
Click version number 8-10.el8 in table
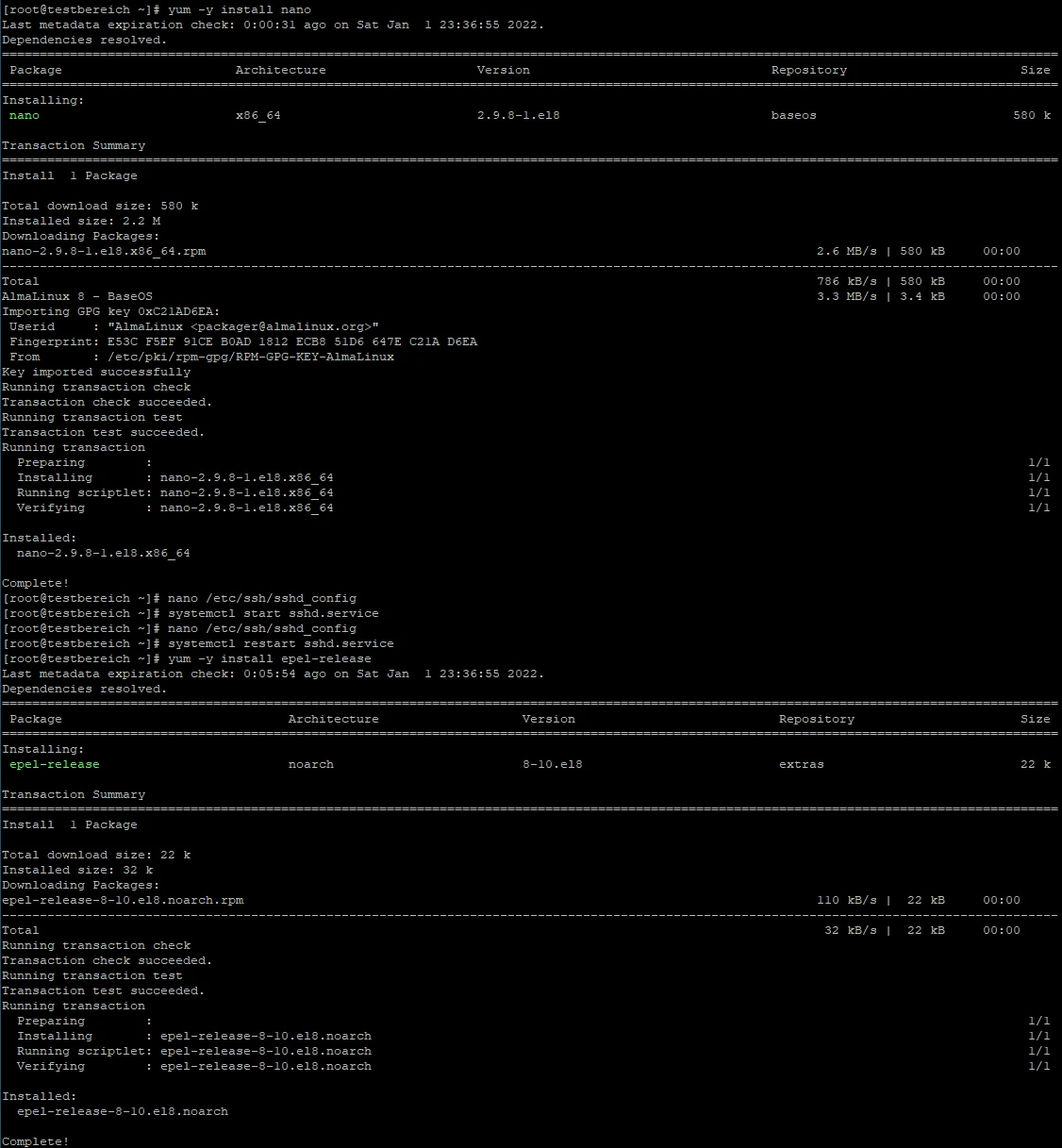[x=552, y=764]
